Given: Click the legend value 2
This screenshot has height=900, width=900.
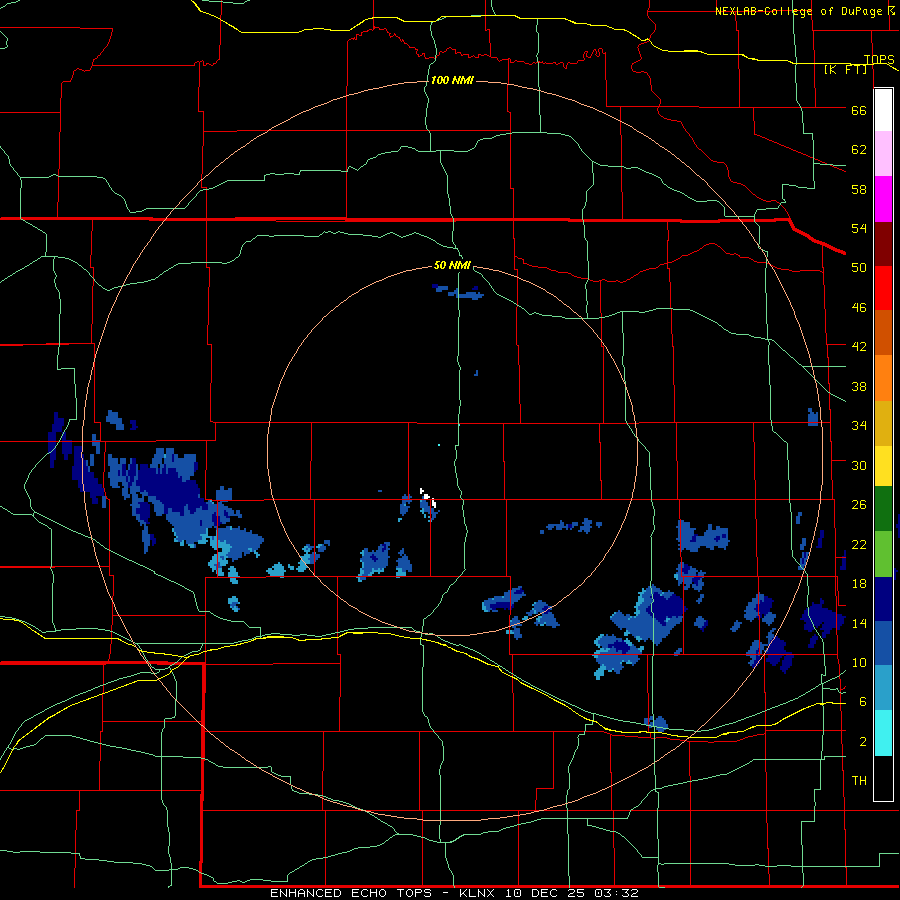Looking at the screenshot, I should (x=863, y=742).
